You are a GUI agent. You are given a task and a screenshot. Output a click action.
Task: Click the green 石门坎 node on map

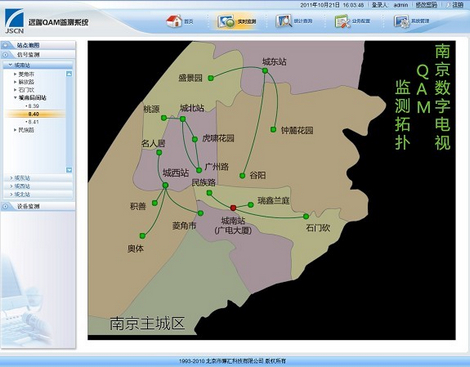[x=306, y=216]
